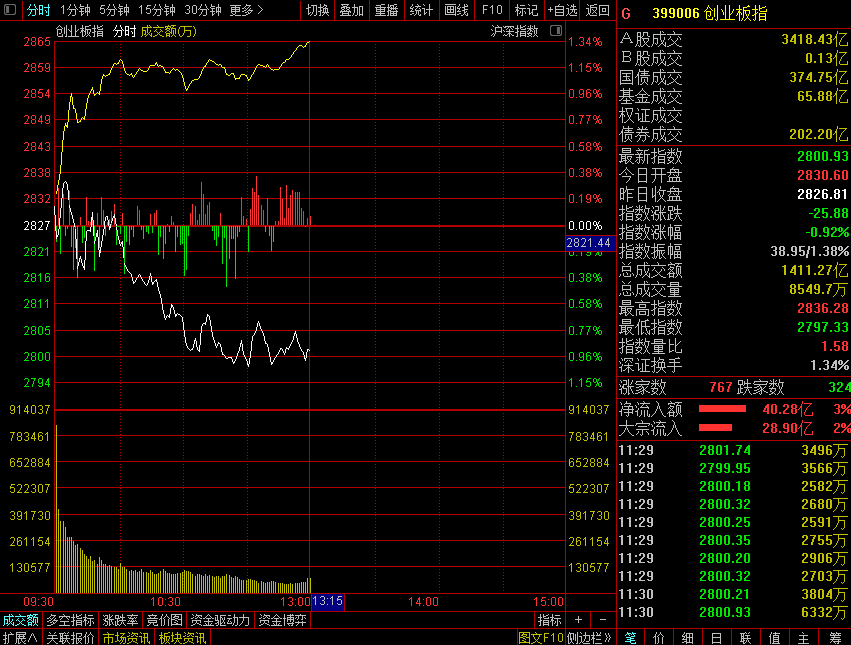Switch to the 资金驱动力 indicator tab
The image size is (851, 645).
click(x=219, y=620)
